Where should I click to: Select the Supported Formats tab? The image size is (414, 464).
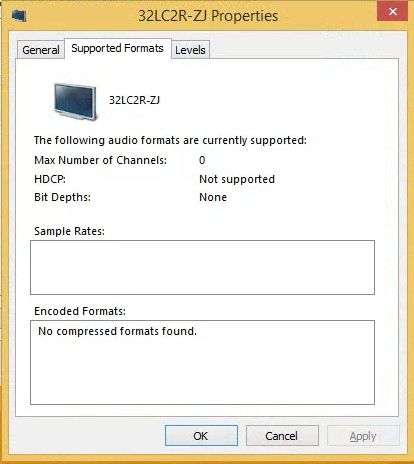point(118,48)
